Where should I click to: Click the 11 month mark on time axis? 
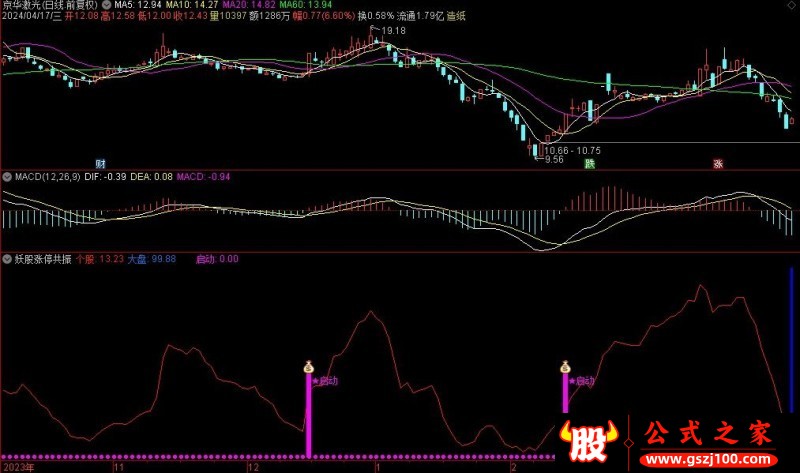tap(118, 467)
